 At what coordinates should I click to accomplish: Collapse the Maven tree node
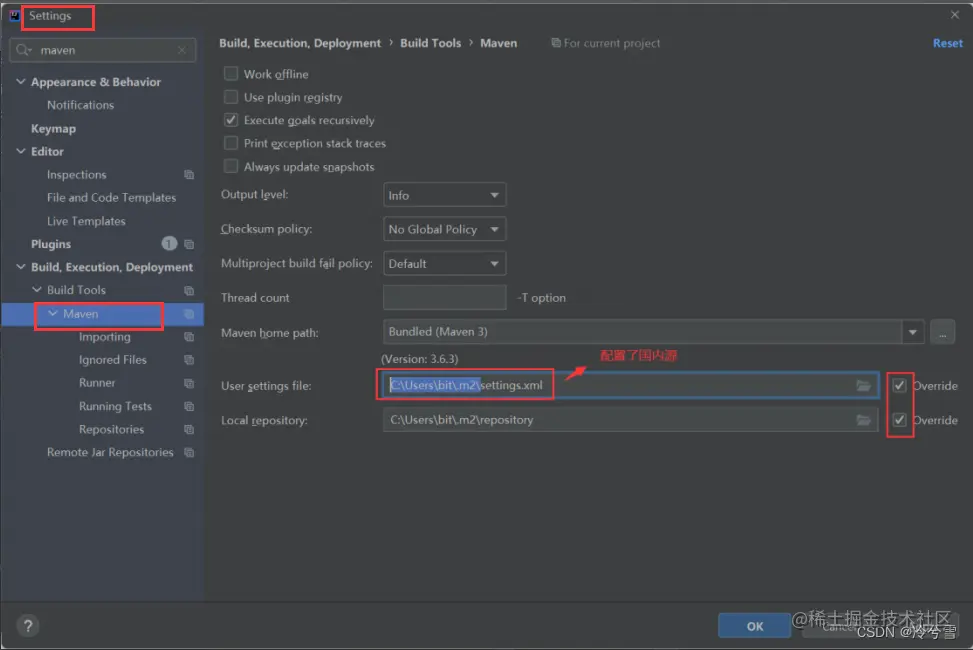pyautogui.click(x=53, y=314)
